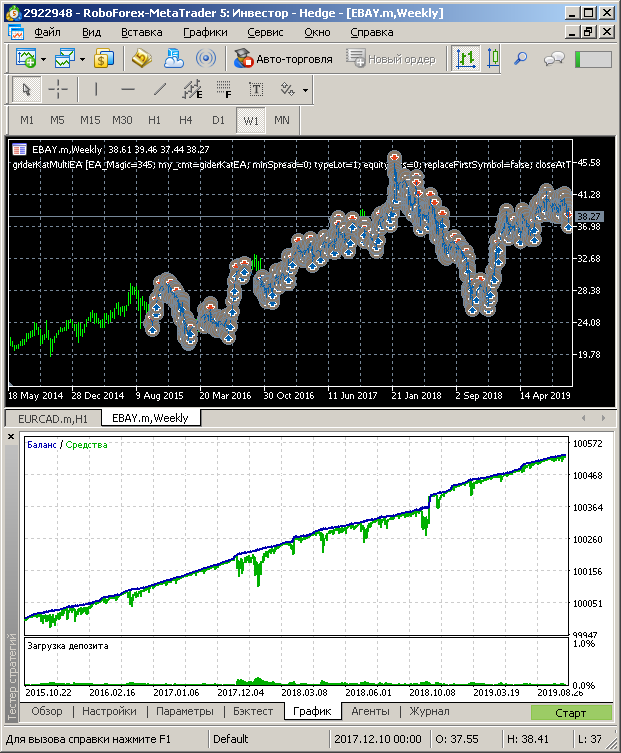The width and height of the screenshot is (621, 753).
Task: Open the Параметры tester tab
Action: 185,711
